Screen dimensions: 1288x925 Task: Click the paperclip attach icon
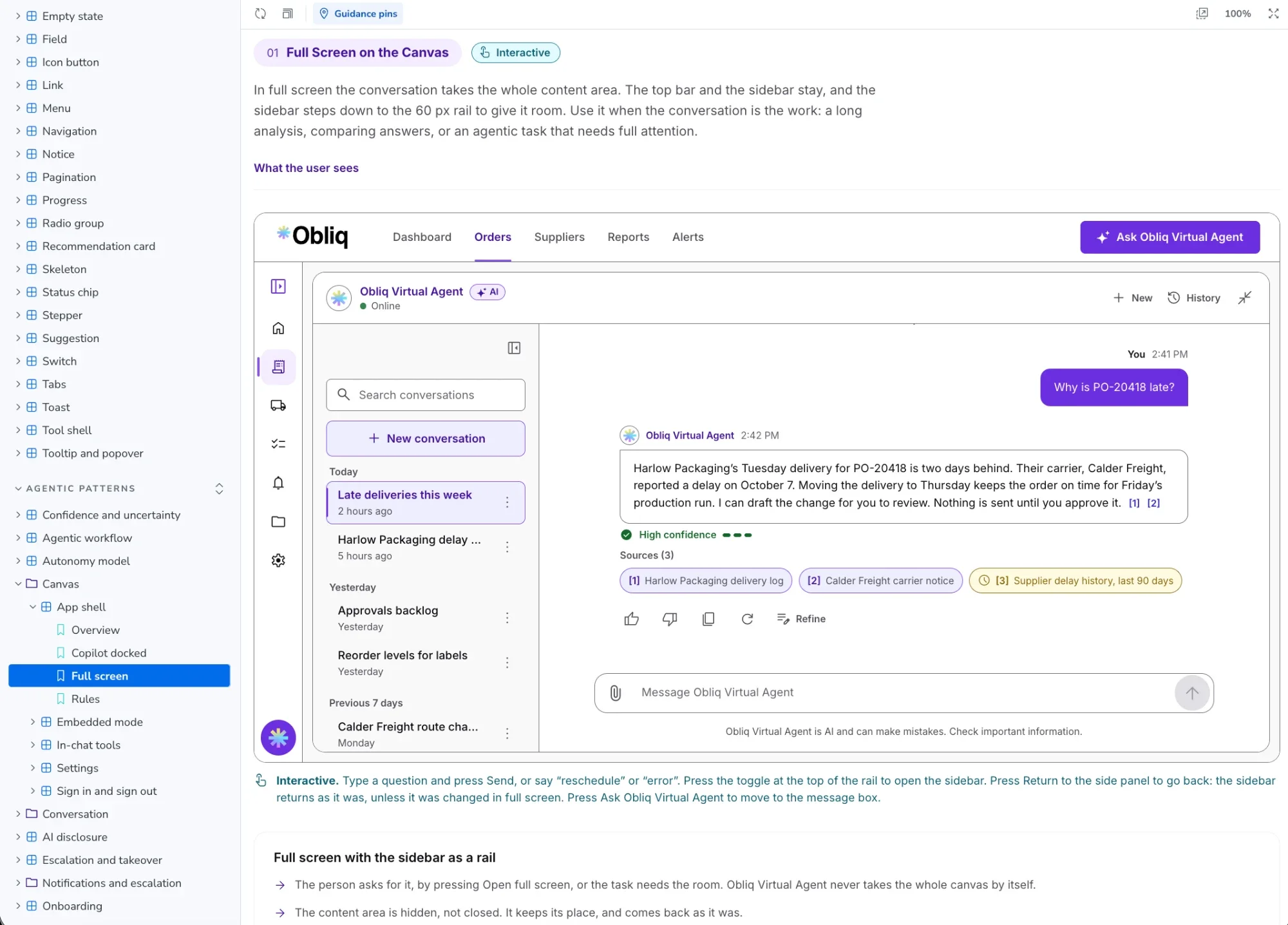coord(616,692)
